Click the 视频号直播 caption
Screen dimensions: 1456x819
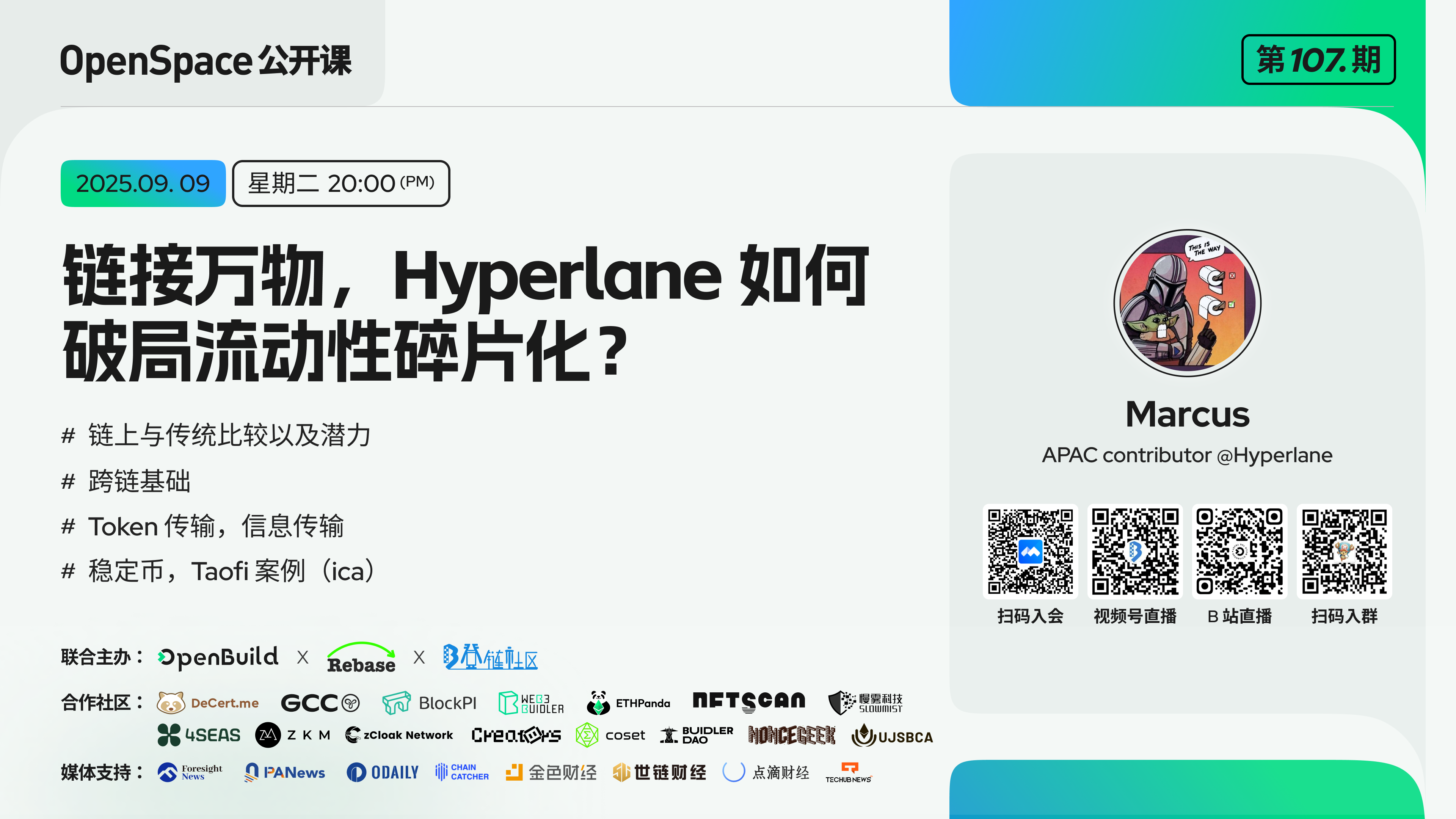[x=1135, y=616]
